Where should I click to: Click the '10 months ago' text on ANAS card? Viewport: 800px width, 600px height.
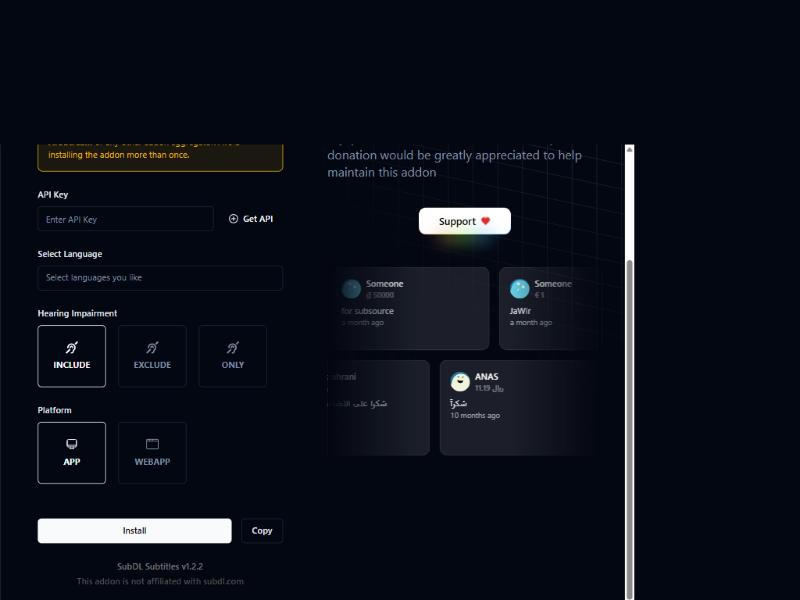point(475,415)
